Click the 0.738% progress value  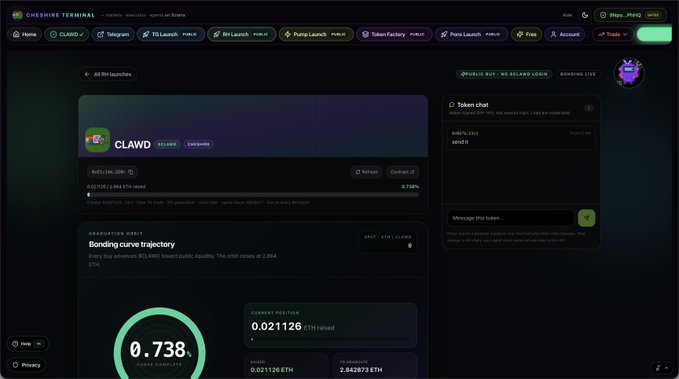(410, 187)
